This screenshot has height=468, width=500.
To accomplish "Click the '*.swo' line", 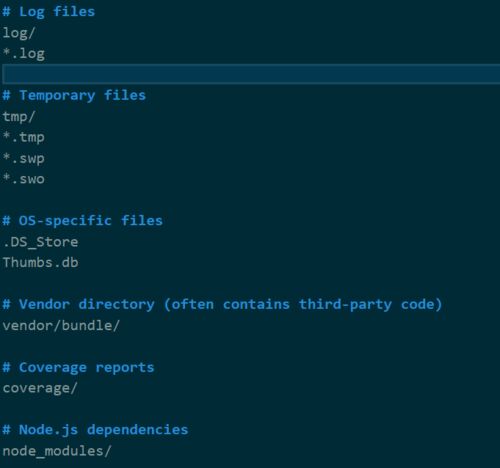I will pyautogui.click(x=24, y=179).
